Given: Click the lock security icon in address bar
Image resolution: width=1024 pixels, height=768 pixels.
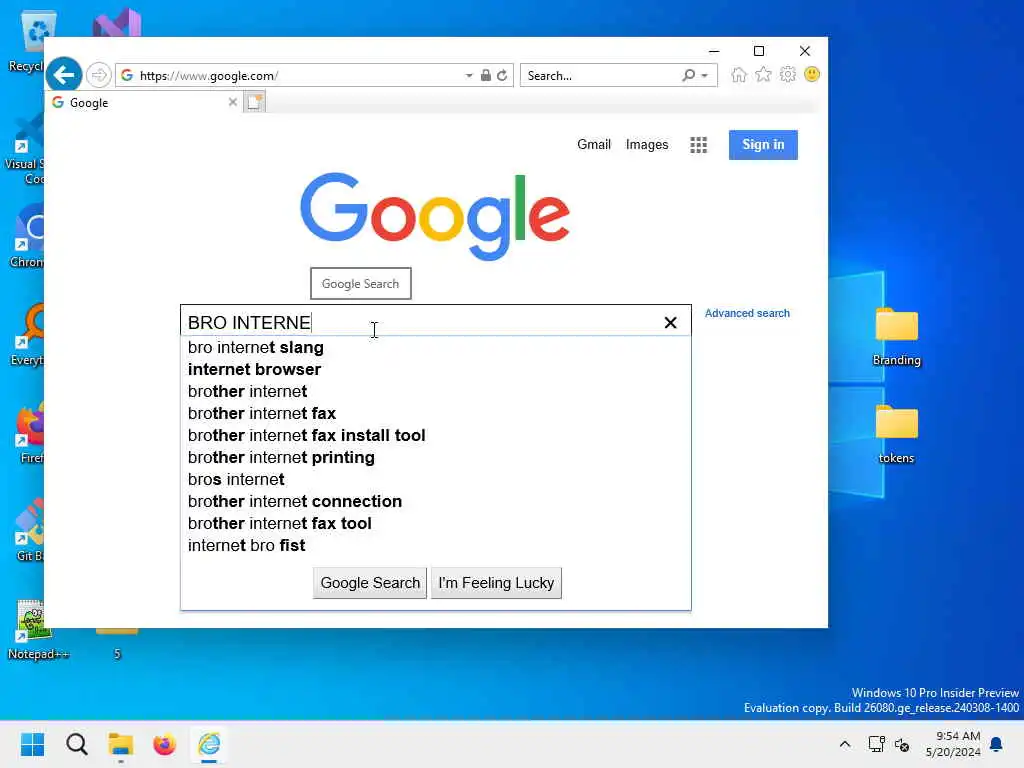Looking at the screenshot, I should (x=485, y=75).
